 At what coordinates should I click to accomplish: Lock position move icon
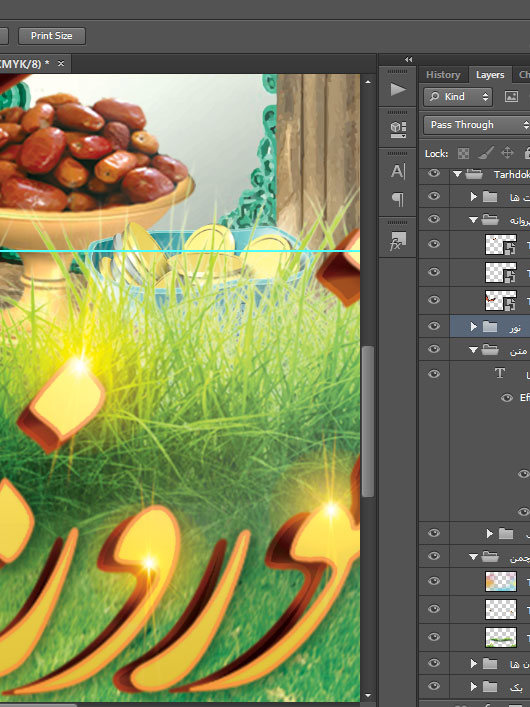pyautogui.click(x=507, y=153)
